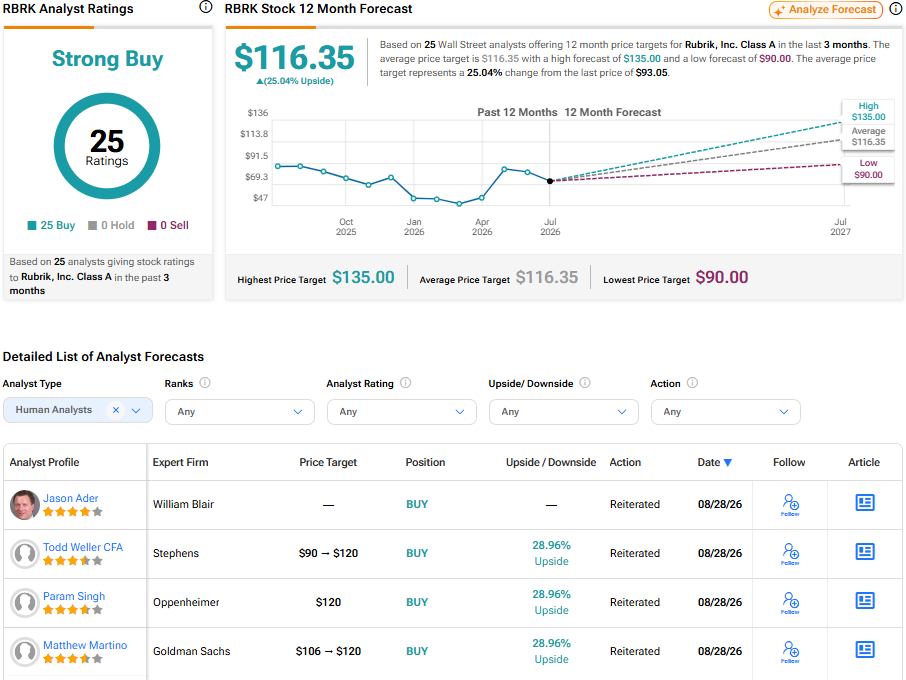Screen dimensions: 906x680
Task: Follow analyst Matthew Martino
Action: point(790,652)
